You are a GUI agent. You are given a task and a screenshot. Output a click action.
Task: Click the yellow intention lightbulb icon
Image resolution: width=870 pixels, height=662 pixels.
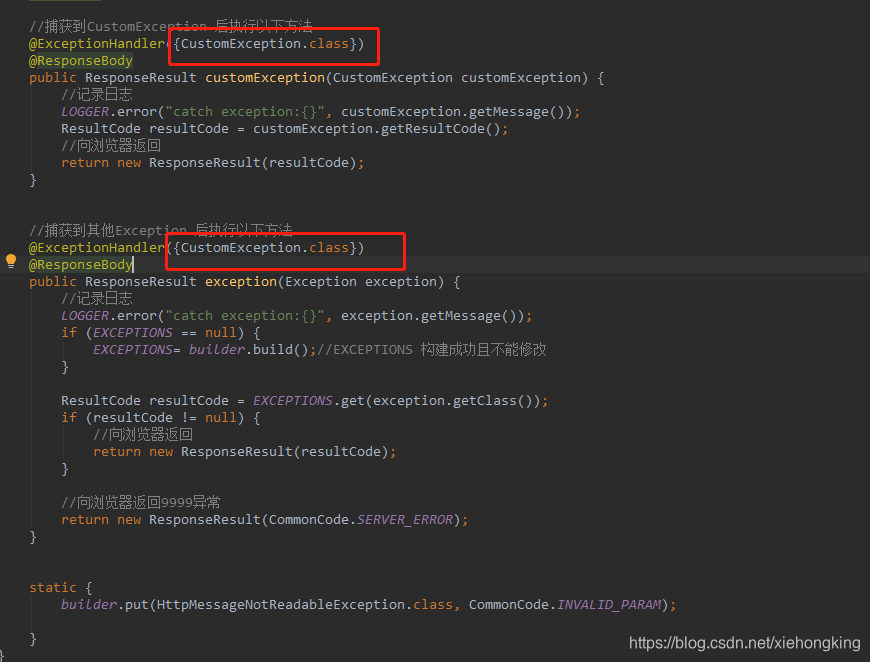click(x=10, y=260)
